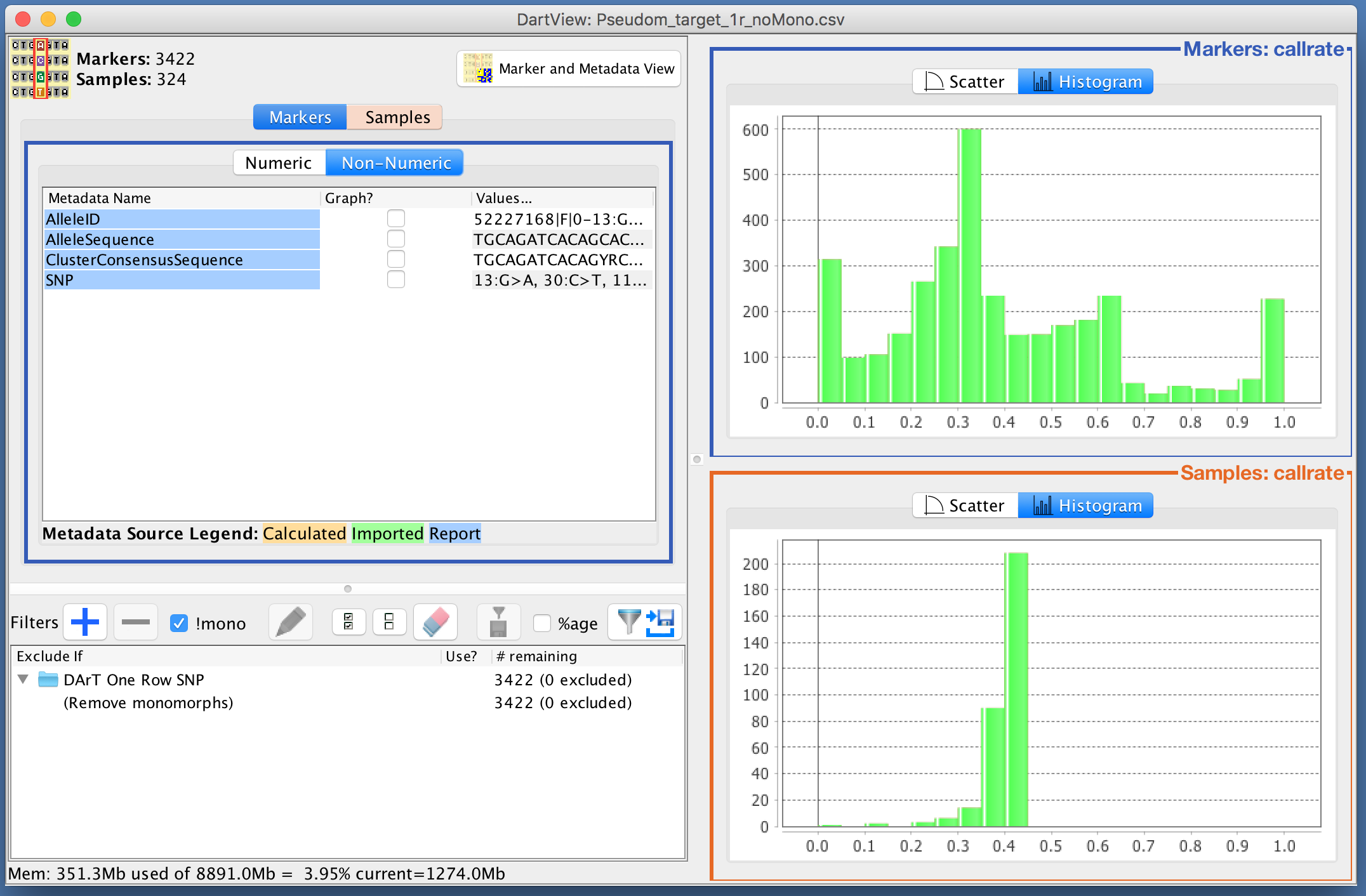Check all filters icon
Screen dimensions: 1366x896
348,623
